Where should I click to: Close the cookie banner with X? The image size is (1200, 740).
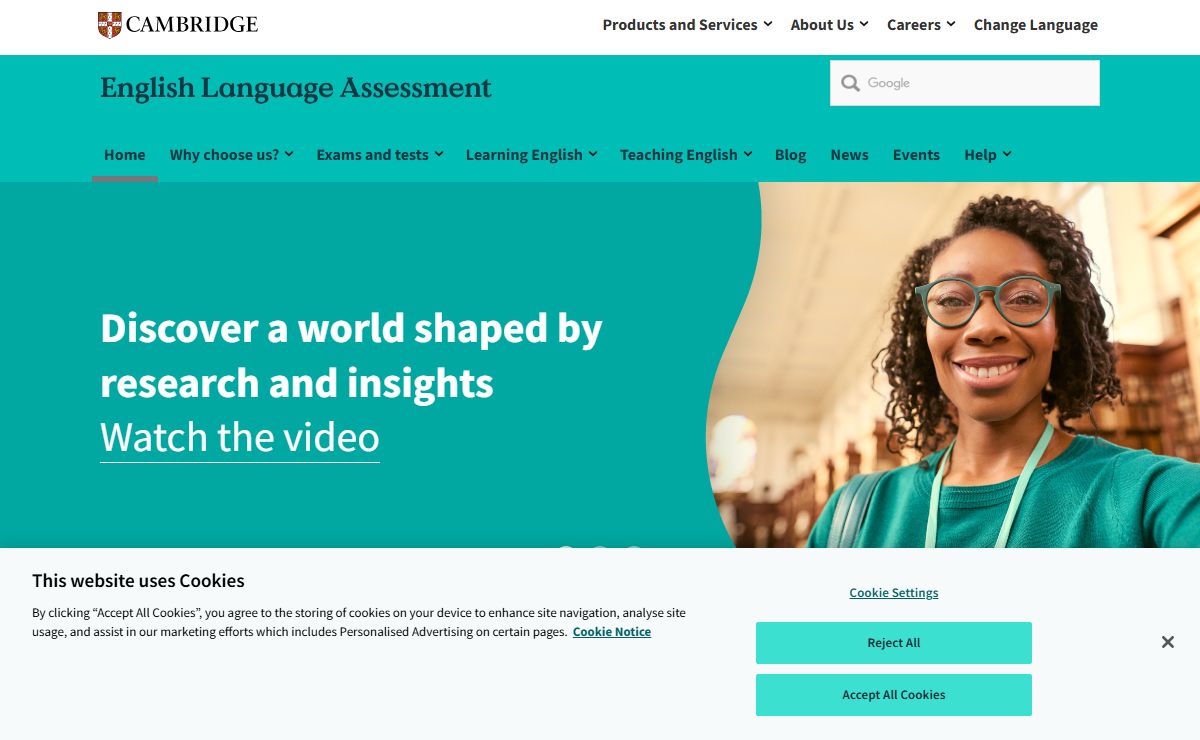(1167, 642)
